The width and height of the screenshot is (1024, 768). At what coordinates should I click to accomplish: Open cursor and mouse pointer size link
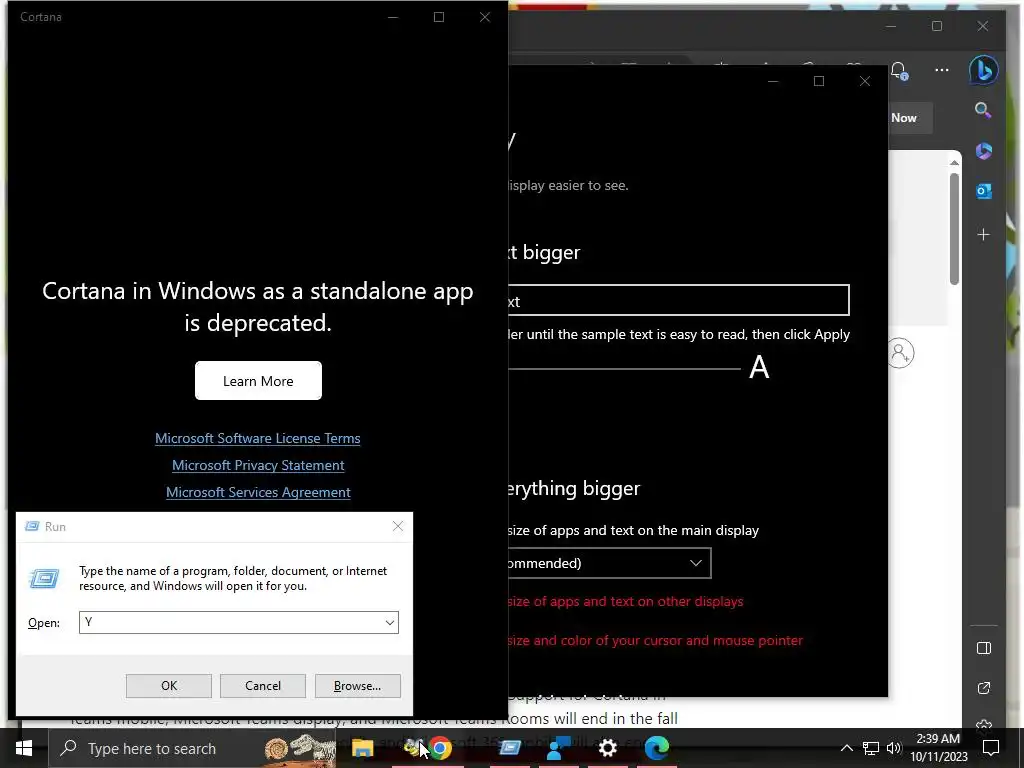pos(656,640)
